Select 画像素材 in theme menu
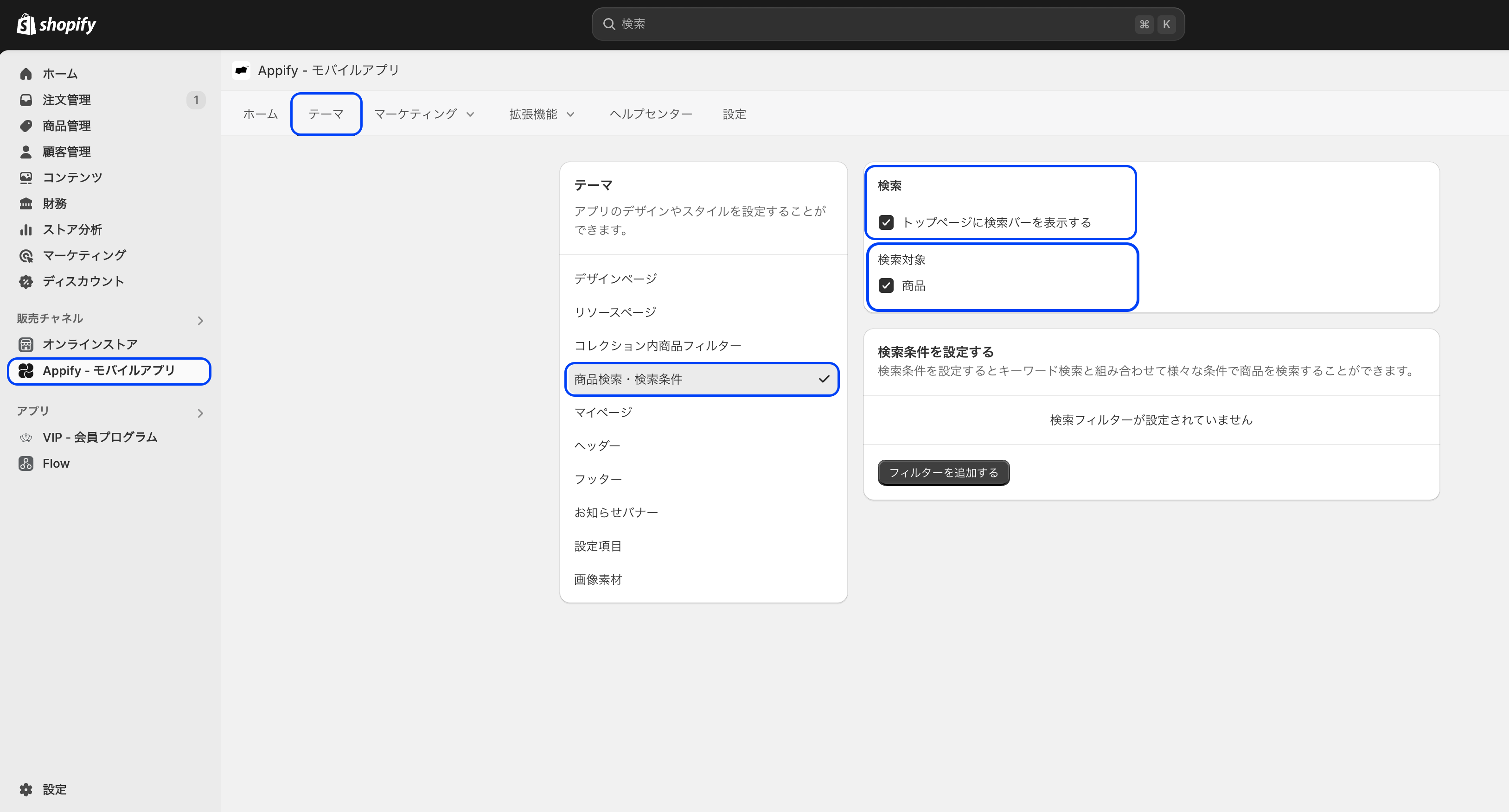The height and width of the screenshot is (812, 1509). 703,579
